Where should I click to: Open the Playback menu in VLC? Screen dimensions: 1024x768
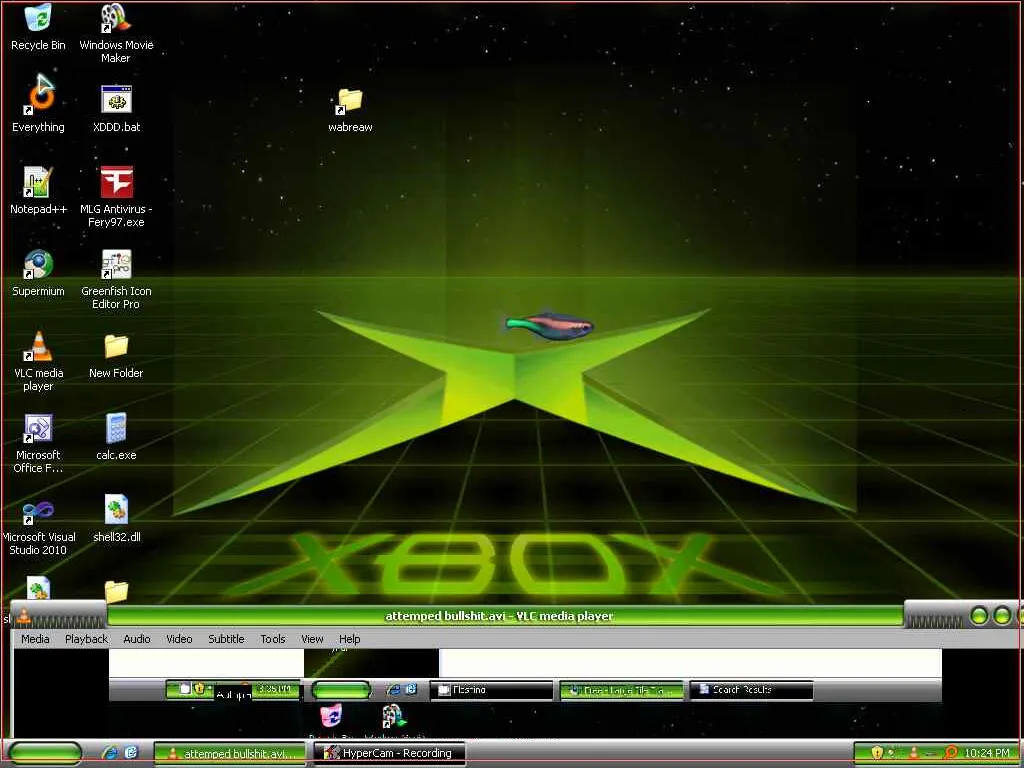(x=86, y=639)
